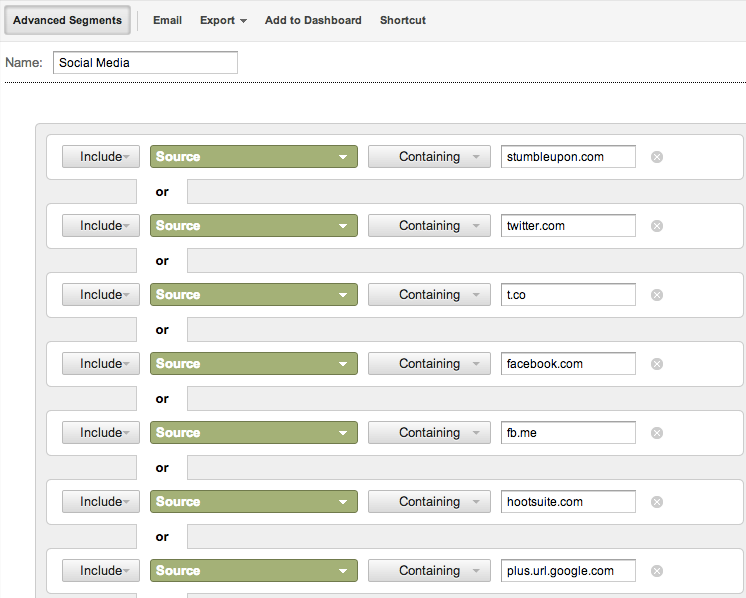Open Include dropdown in plus.url.google.com row
The width and height of the screenshot is (746, 598).
tap(101, 570)
